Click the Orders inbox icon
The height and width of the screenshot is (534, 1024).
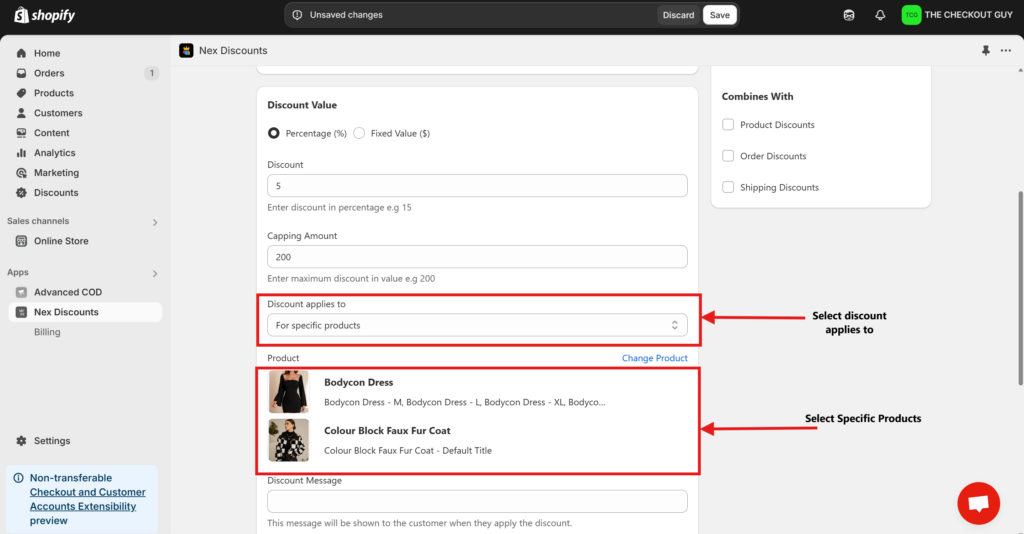click(22, 73)
